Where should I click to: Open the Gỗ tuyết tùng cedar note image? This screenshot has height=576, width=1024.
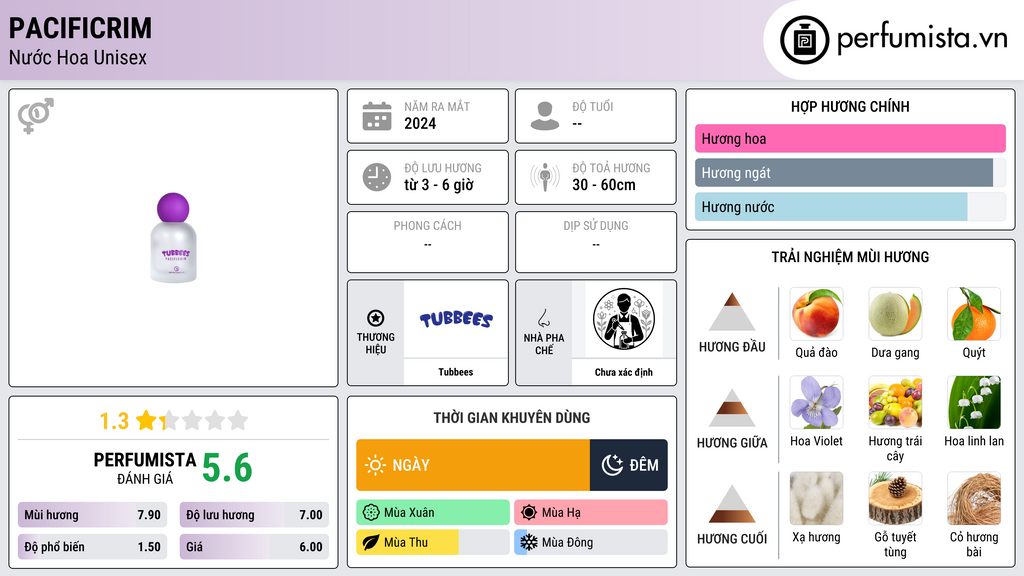tap(895, 498)
